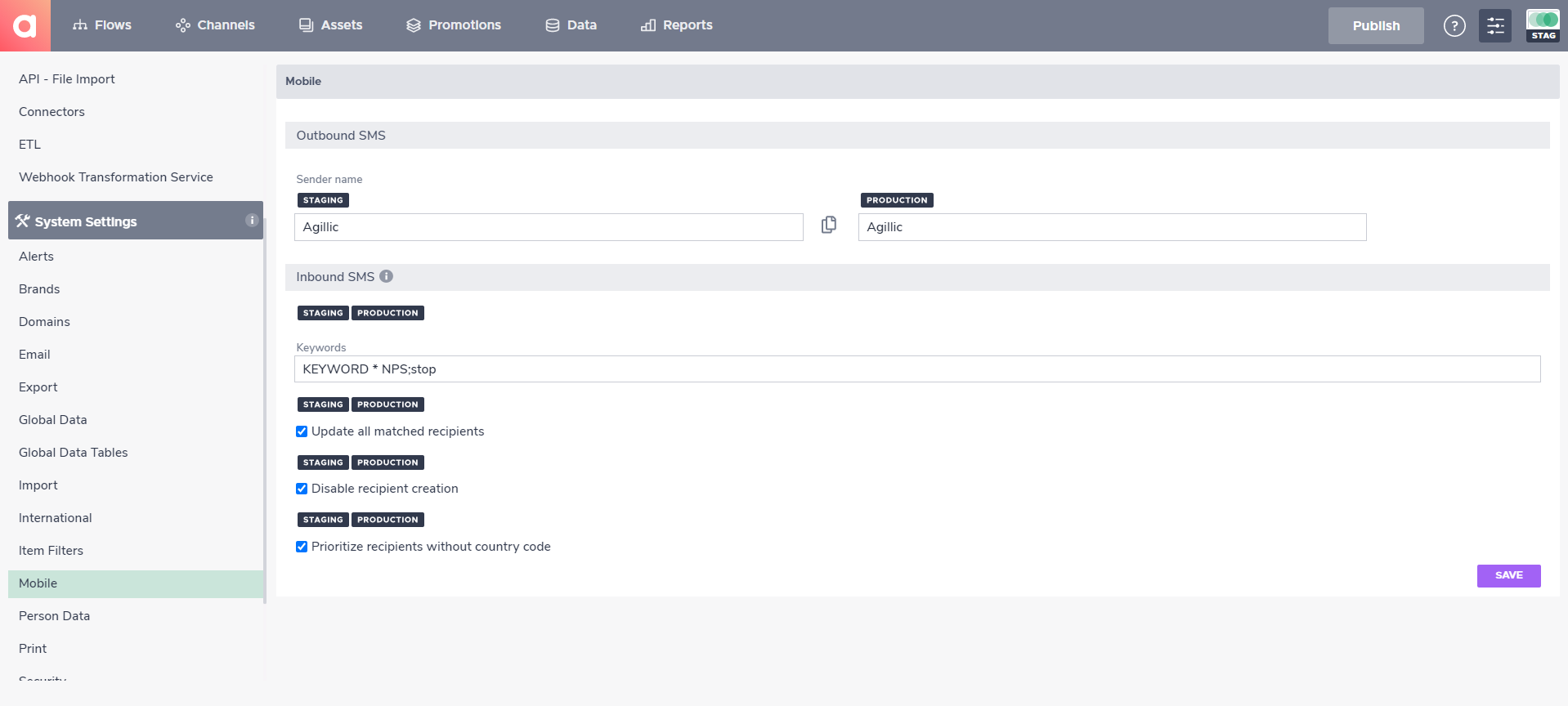Image resolution: width=1568 pixels, height=706 pixels.
Task: Open the Reports menu
Action: 677,25
